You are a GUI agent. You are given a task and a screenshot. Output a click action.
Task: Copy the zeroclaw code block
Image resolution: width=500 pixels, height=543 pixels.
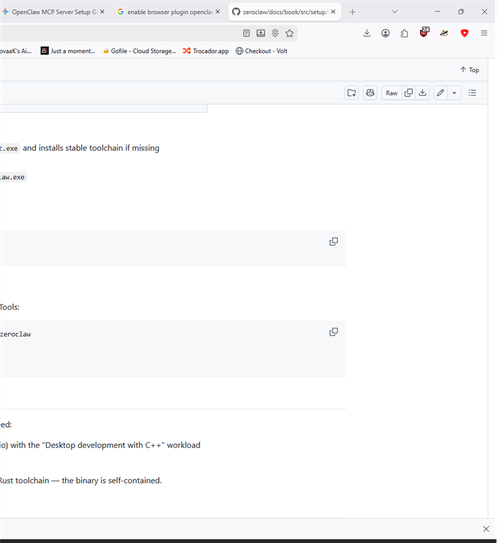point(333,332)
